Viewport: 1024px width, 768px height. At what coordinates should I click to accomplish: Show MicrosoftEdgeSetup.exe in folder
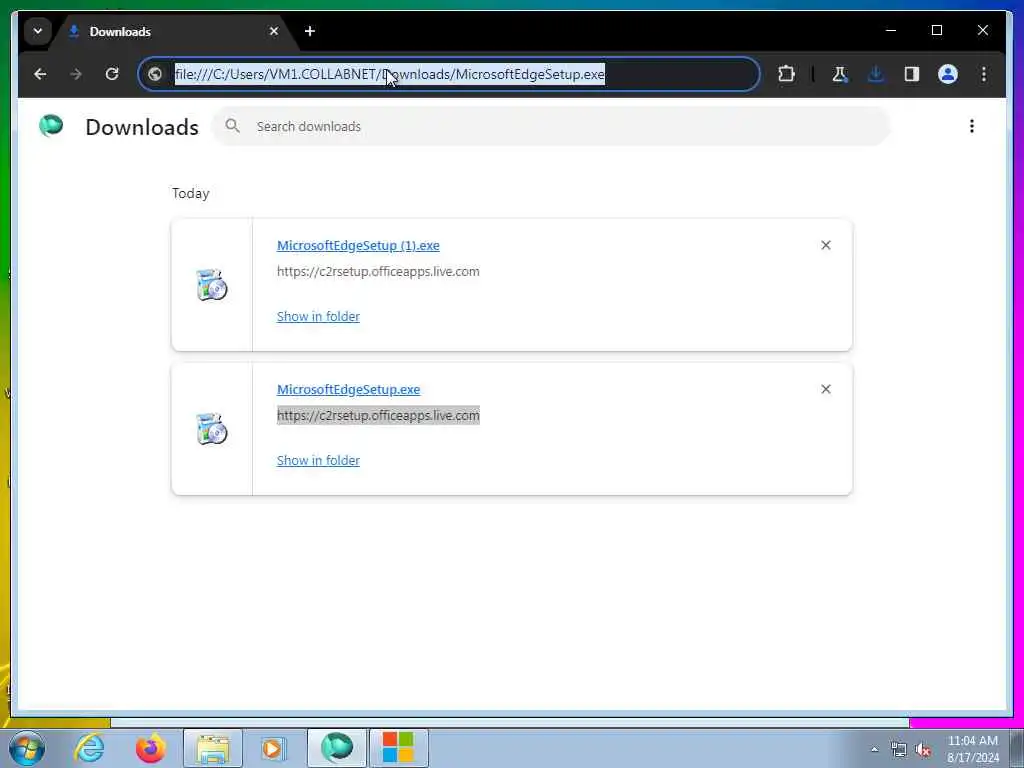(318, 460)
